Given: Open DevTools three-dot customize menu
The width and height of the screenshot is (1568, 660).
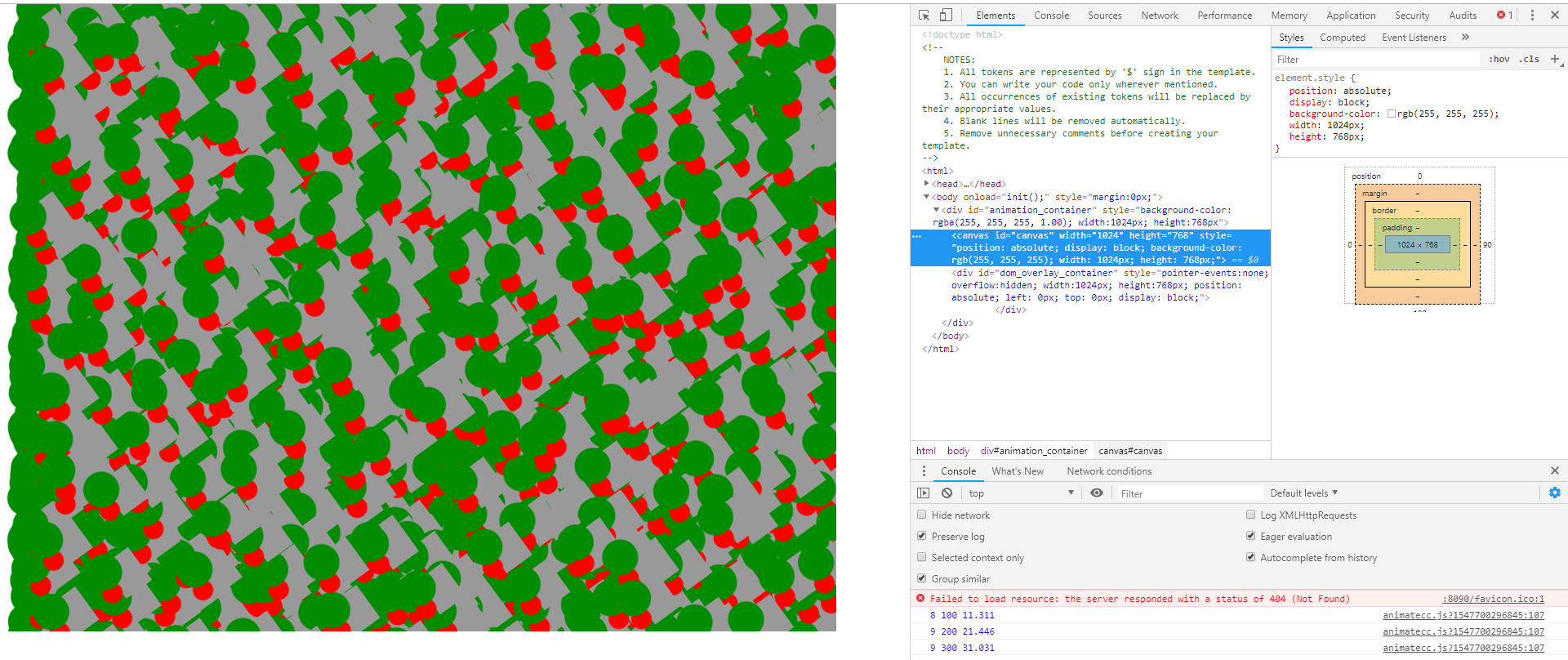Looking at the screenshot, I should [1532, 16].
